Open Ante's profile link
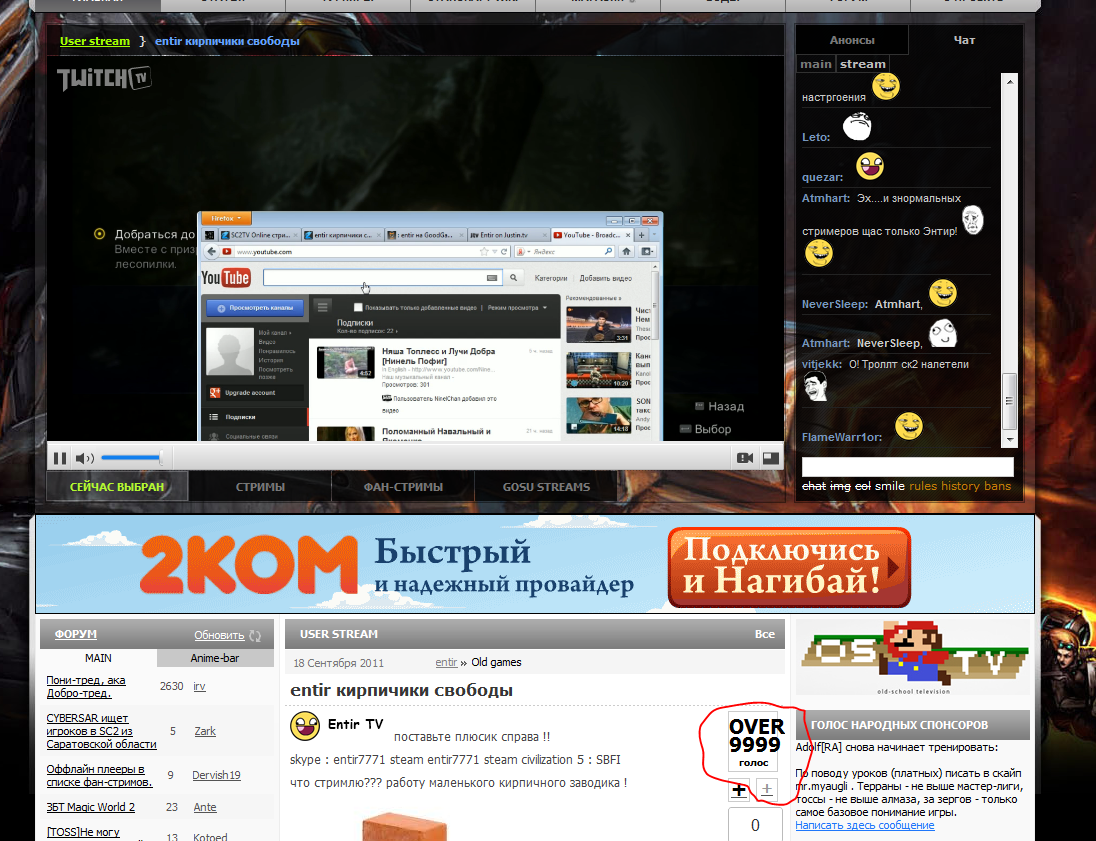 click(x=205, y=807)
